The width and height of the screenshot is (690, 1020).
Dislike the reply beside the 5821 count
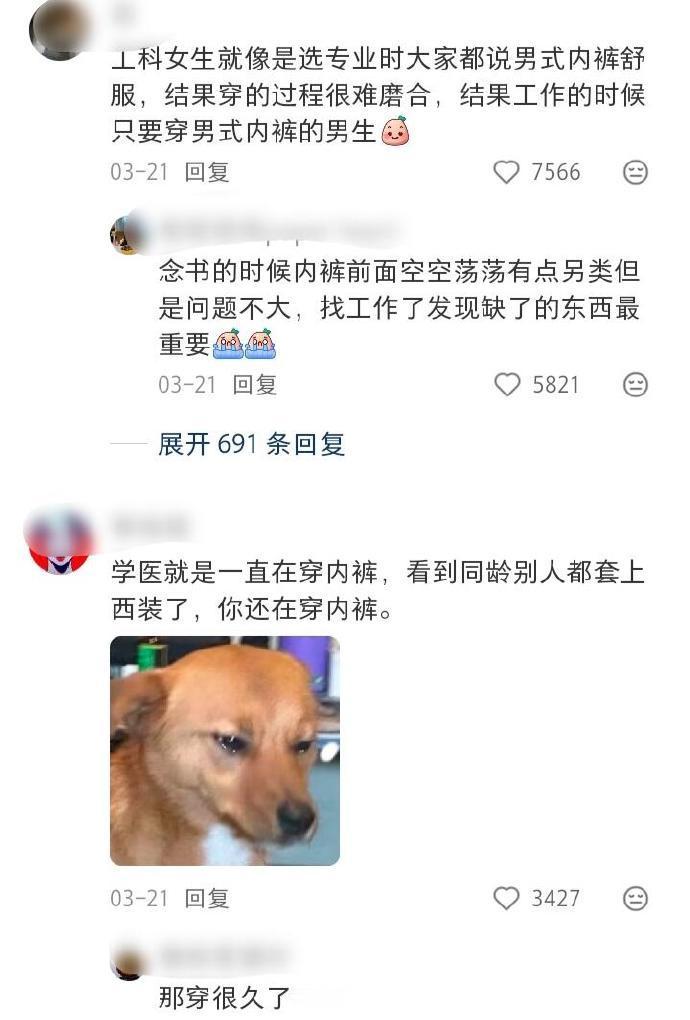point(635,384)
